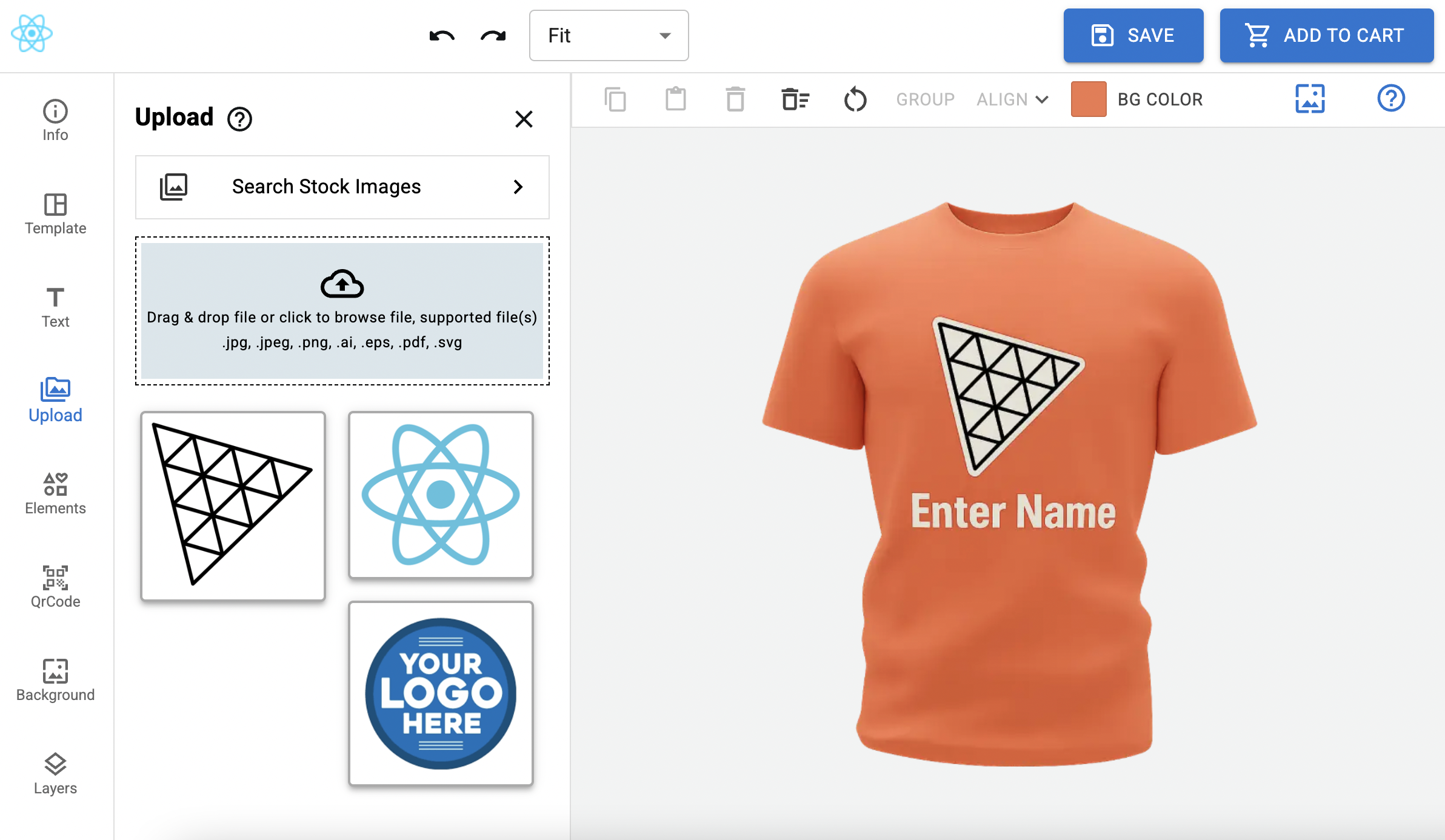This screenshot has width=1445, height=840.
Task: Click the blue image preview icon in the toolbar
Action: 1310,99
